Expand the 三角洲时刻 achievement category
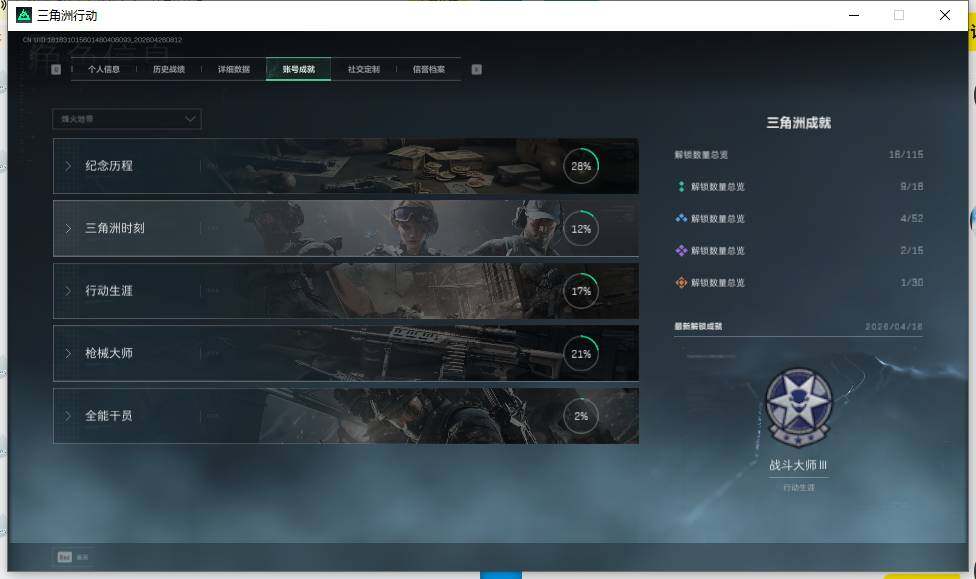Screen dimensions: 976x579 point(345,228)
